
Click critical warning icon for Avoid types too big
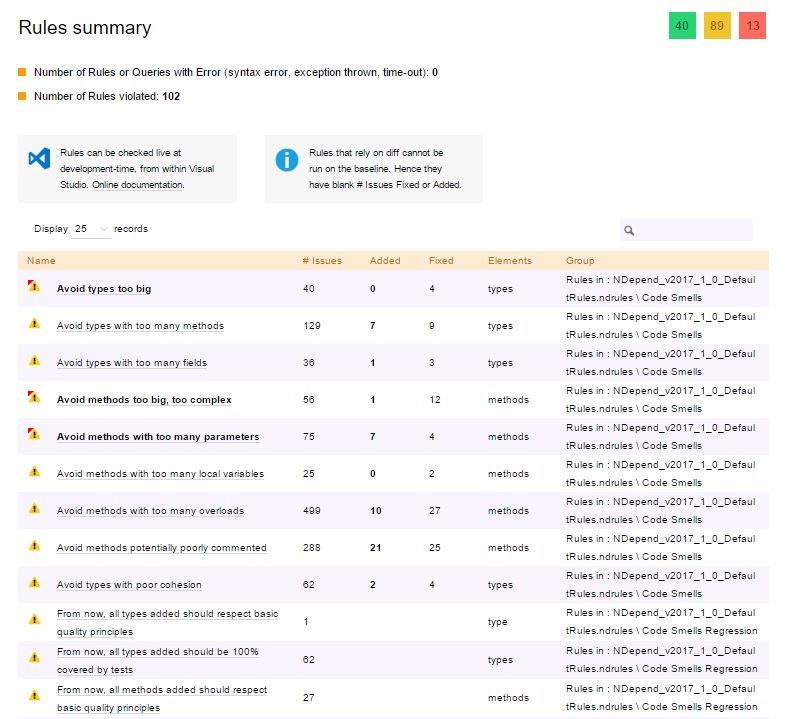pos(34,286)
